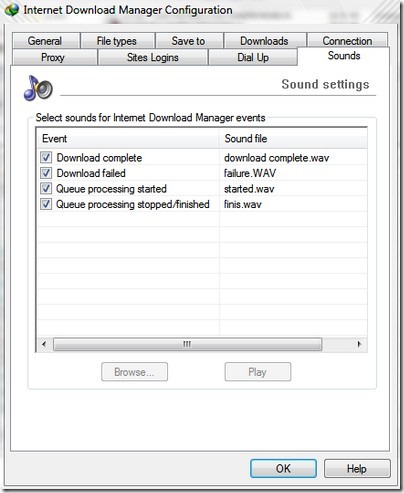Screen dimensions: 404x493
Task: Switch to the Sites Logins tab
Action: [153, 57]
